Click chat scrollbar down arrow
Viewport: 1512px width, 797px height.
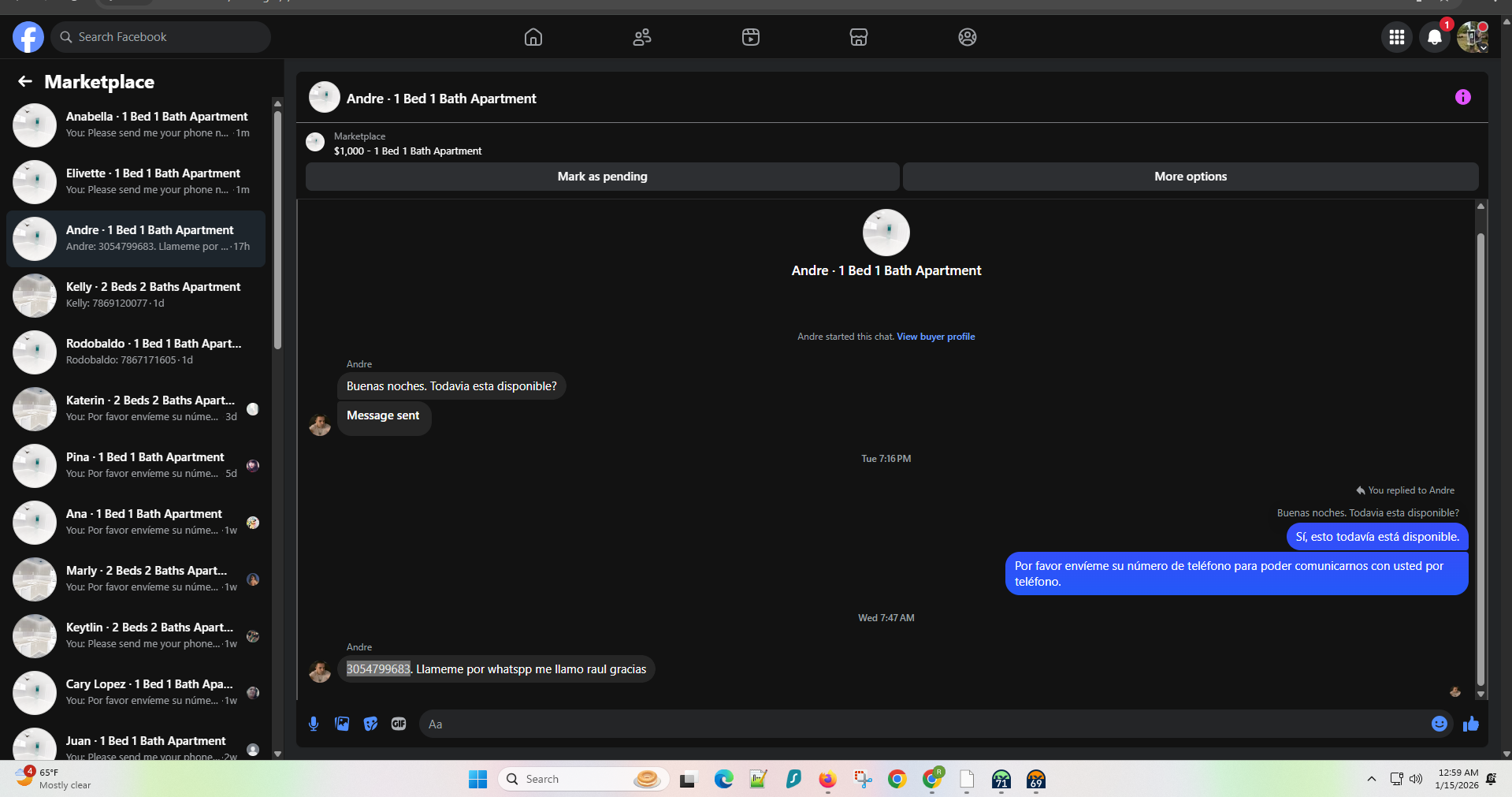coord(1480,695)
